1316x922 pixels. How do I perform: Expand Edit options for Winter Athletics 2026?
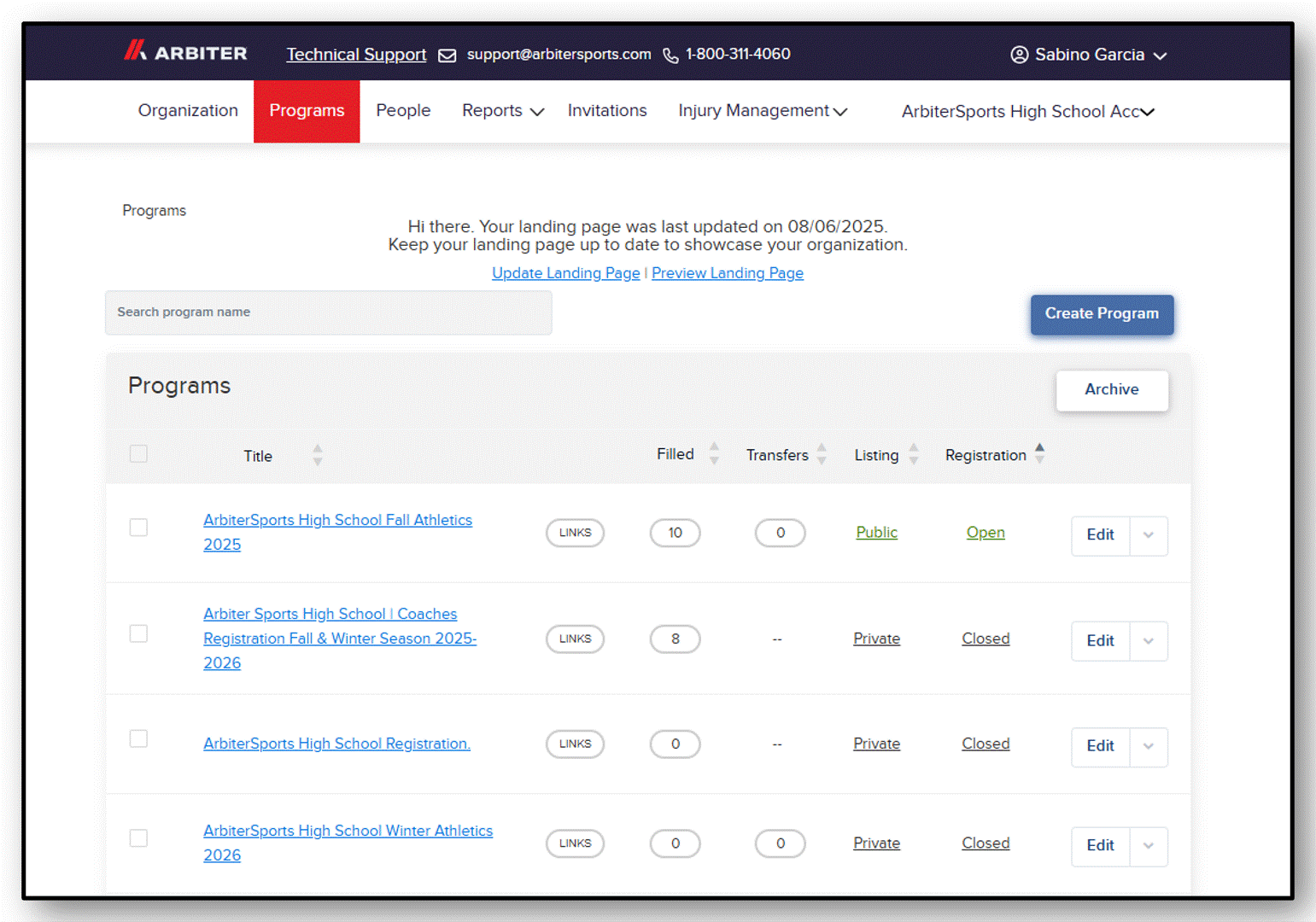coord(1149,846)
